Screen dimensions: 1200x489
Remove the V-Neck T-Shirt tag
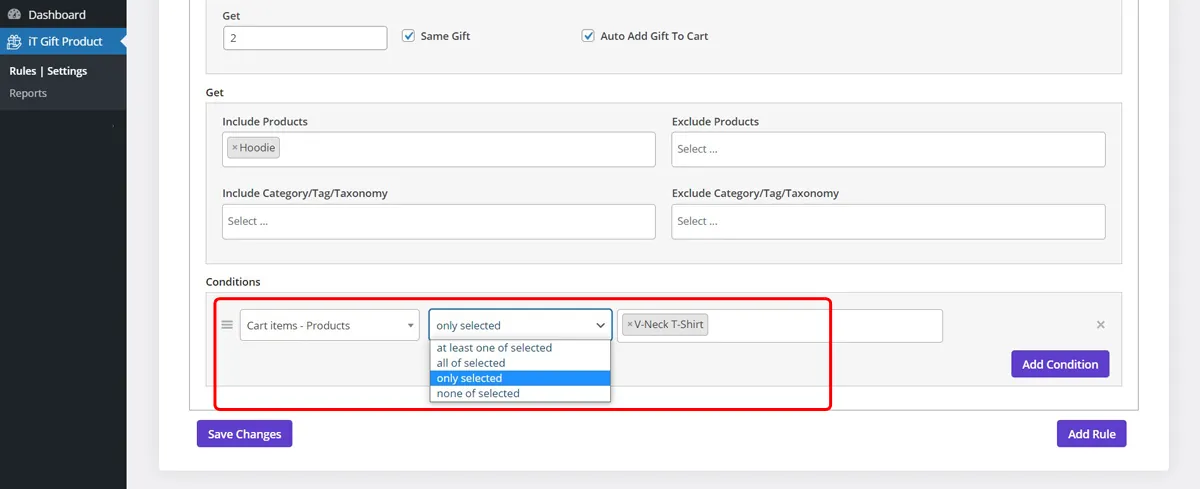click(x=629, y=325)
